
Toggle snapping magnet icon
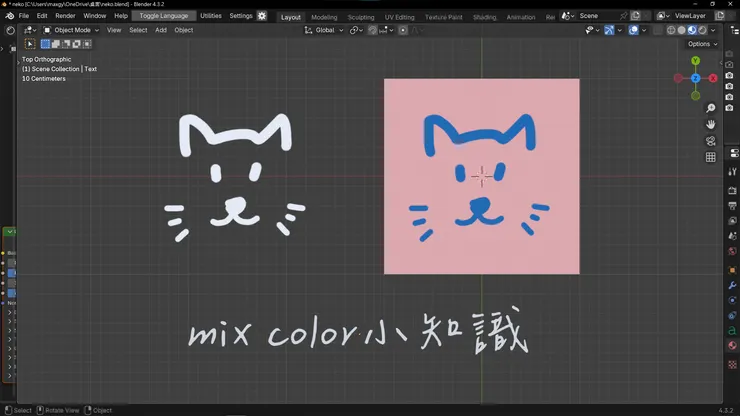pyautogui.click(x=372, y=30)
